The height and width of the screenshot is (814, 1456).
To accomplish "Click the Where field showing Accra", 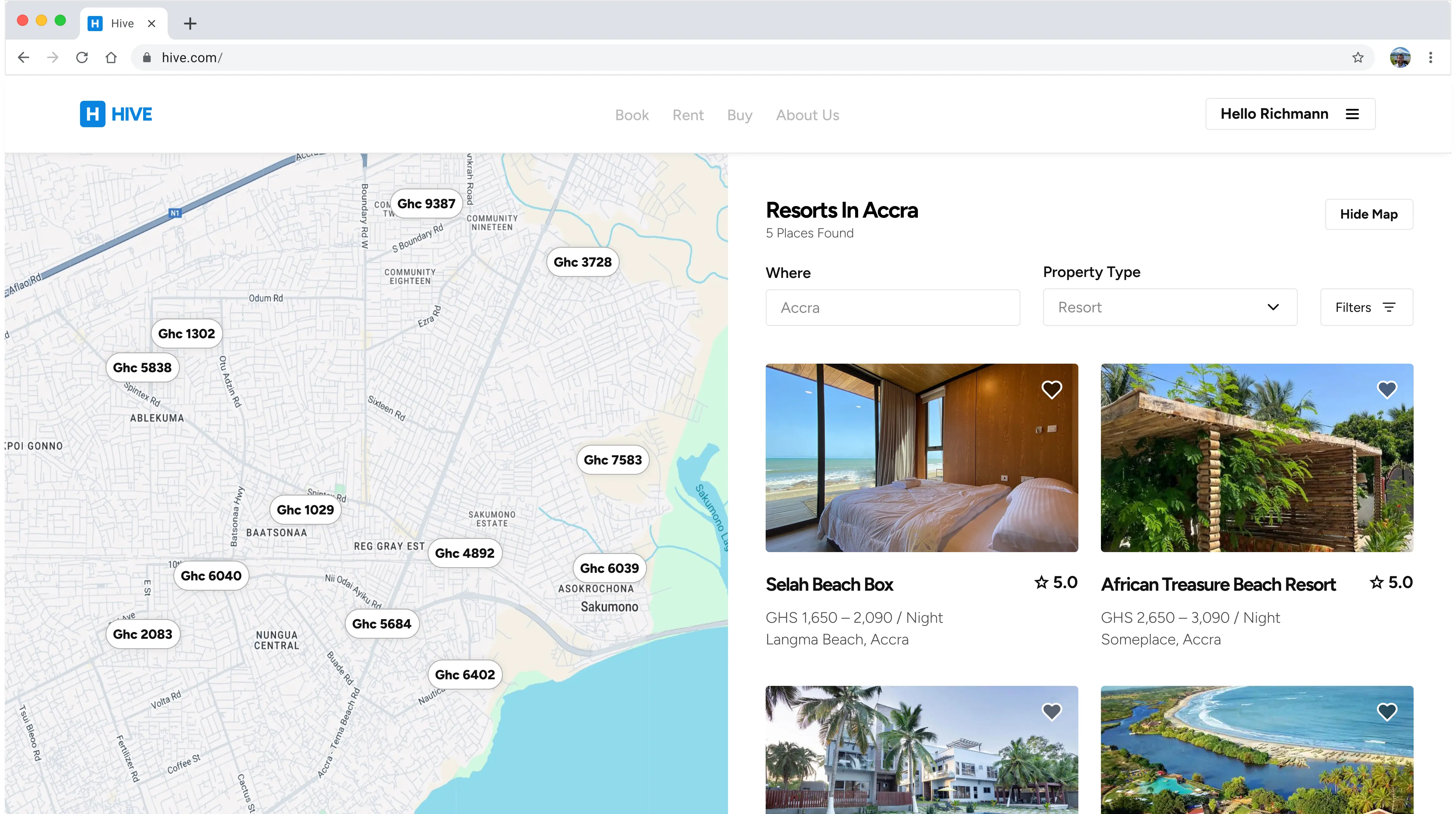I will coord(892,307).
